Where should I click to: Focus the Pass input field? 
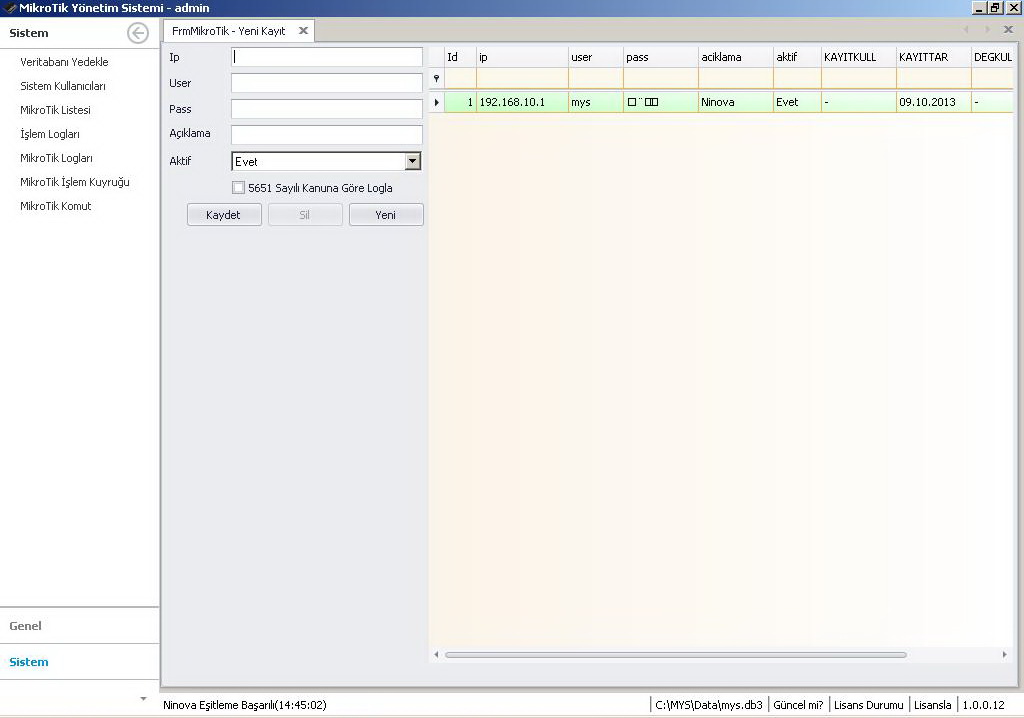(327, 109)
